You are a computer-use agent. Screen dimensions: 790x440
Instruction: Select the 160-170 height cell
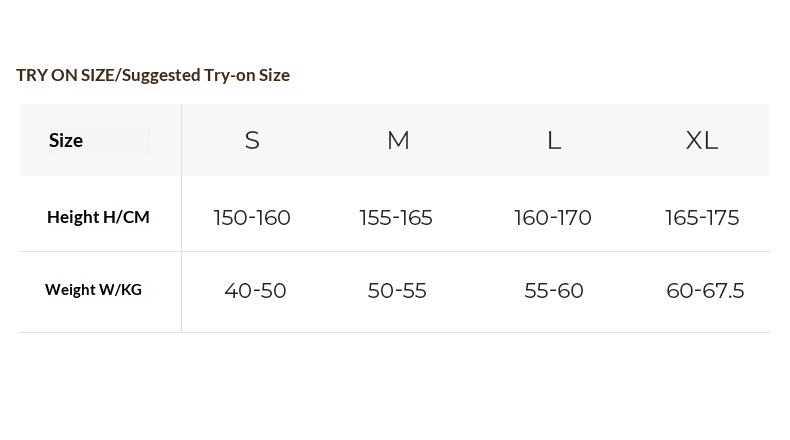tap(553, 218)
